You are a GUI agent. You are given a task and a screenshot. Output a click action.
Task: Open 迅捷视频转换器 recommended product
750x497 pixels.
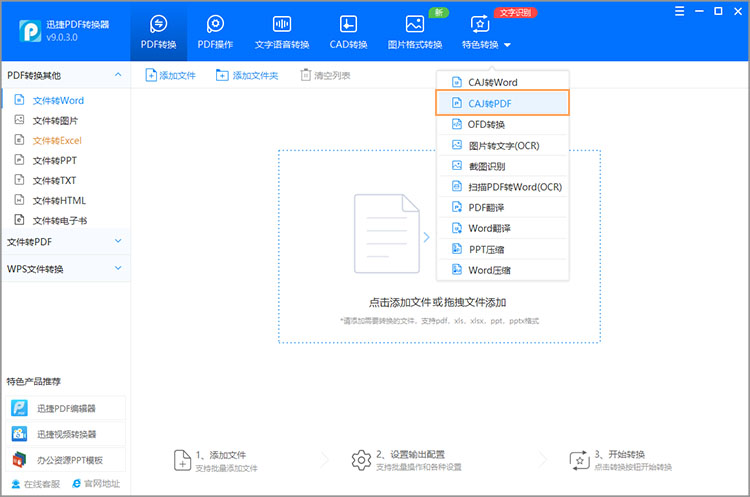coord(66,434)
